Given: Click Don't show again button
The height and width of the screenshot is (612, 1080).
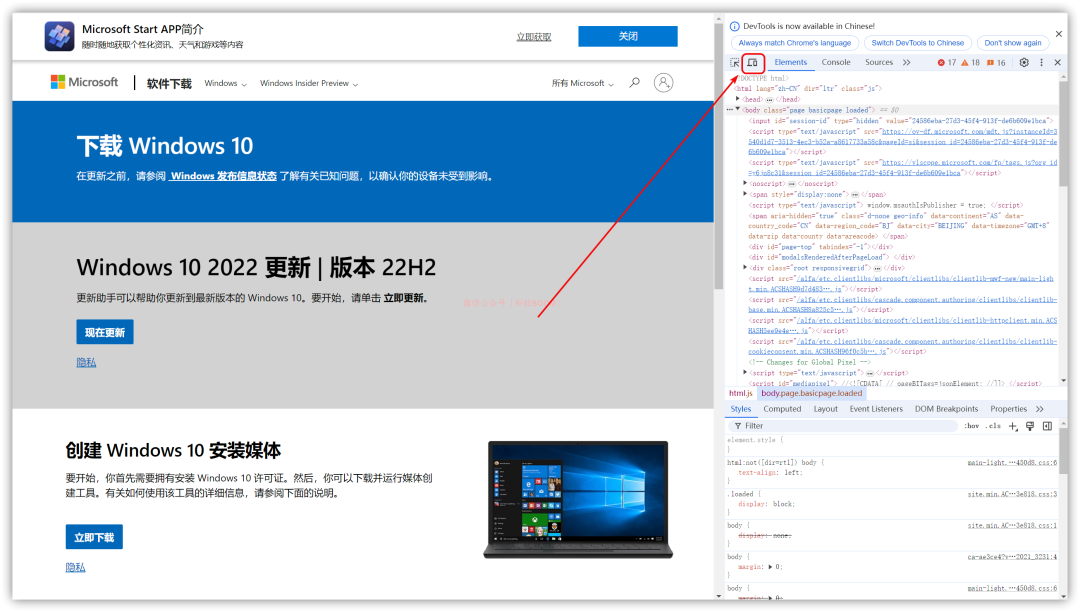Looking at the screenshot, I should pos(1012,43).
